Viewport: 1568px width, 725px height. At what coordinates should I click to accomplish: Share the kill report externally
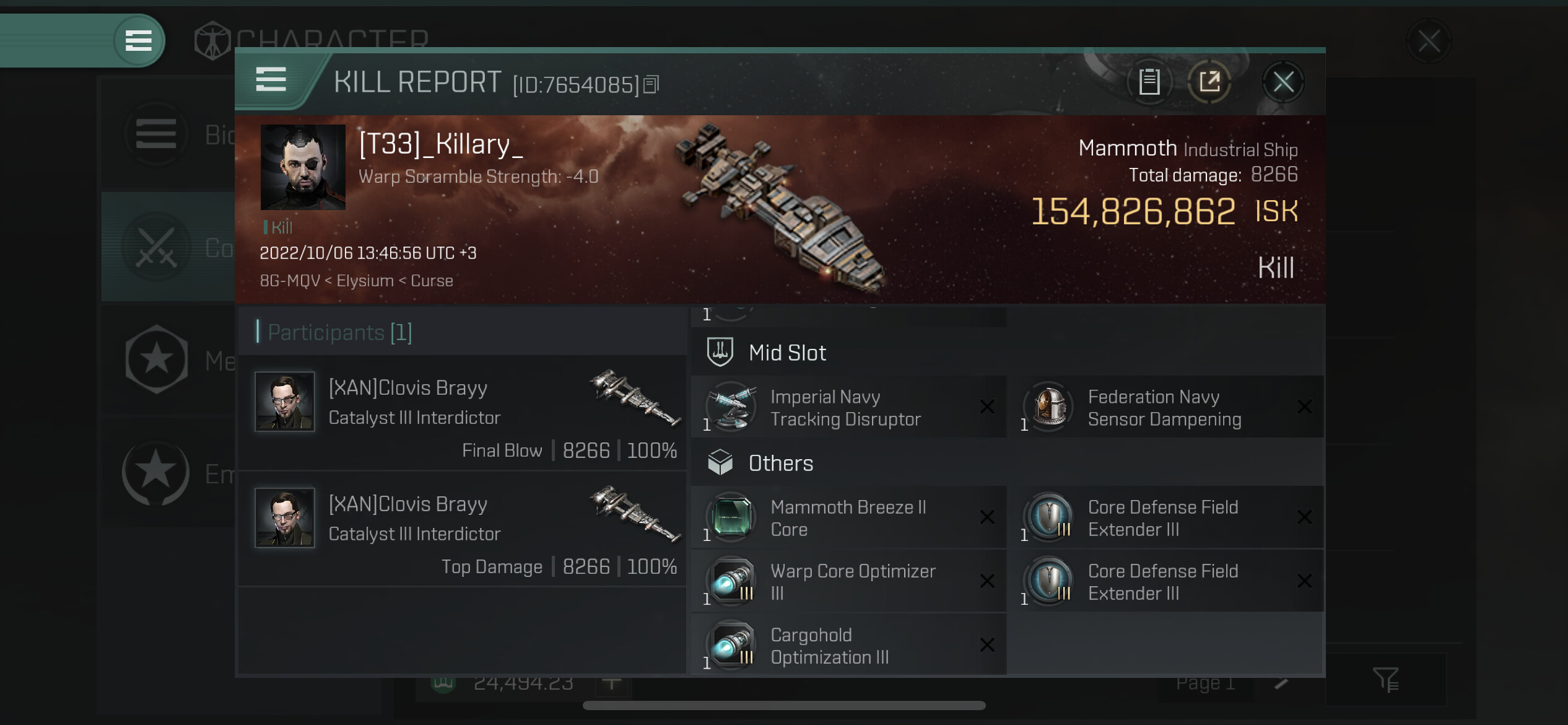click(1209, 82)
